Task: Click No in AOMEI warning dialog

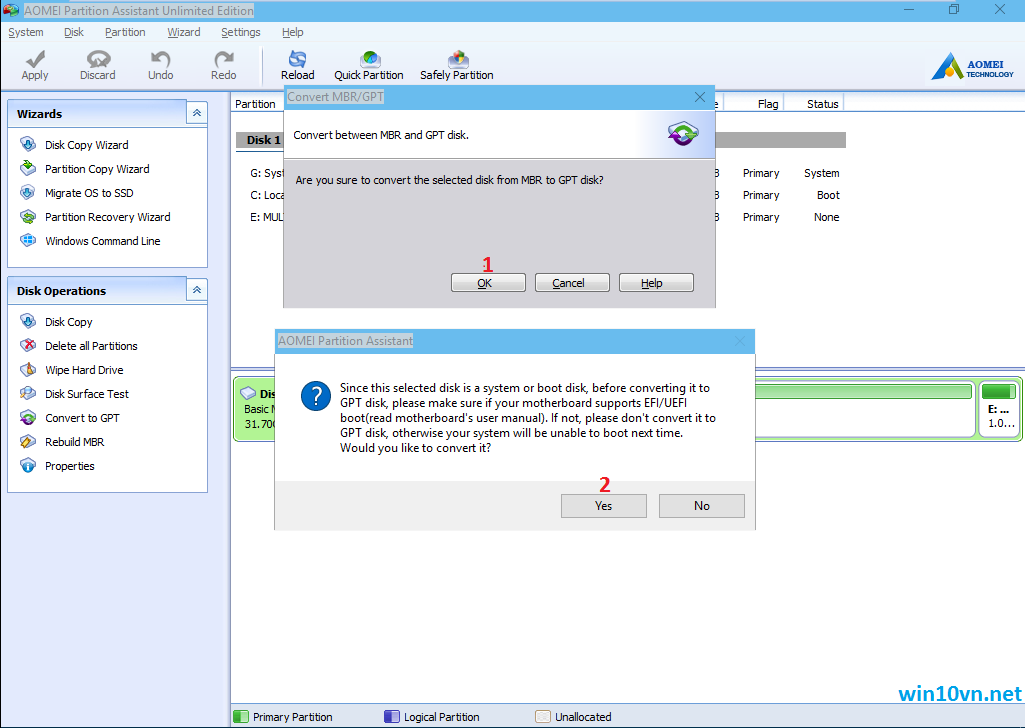Action: pyautogui.click(x=701, y=506)
